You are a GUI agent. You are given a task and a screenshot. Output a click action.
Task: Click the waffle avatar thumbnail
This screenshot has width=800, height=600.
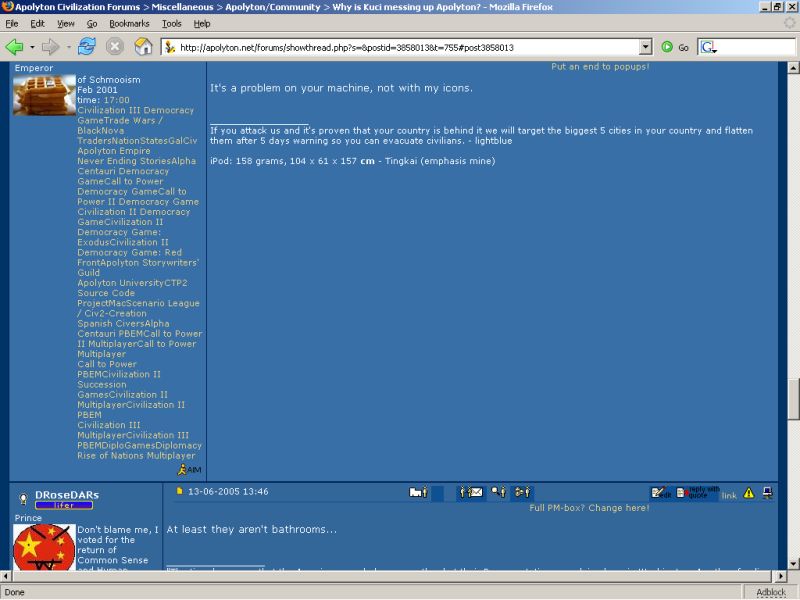pos(44,95)
